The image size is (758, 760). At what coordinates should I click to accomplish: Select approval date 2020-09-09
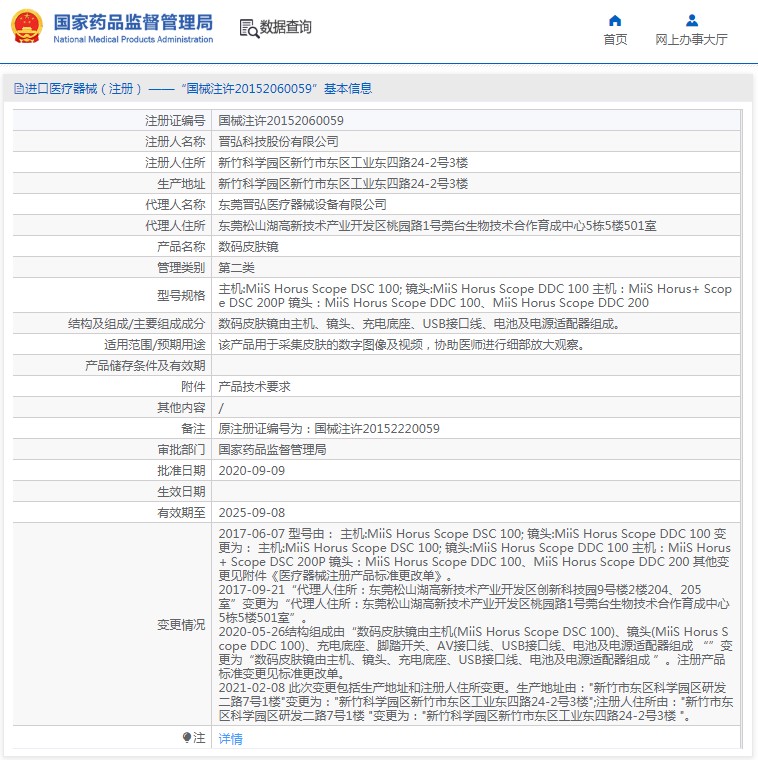252,471
